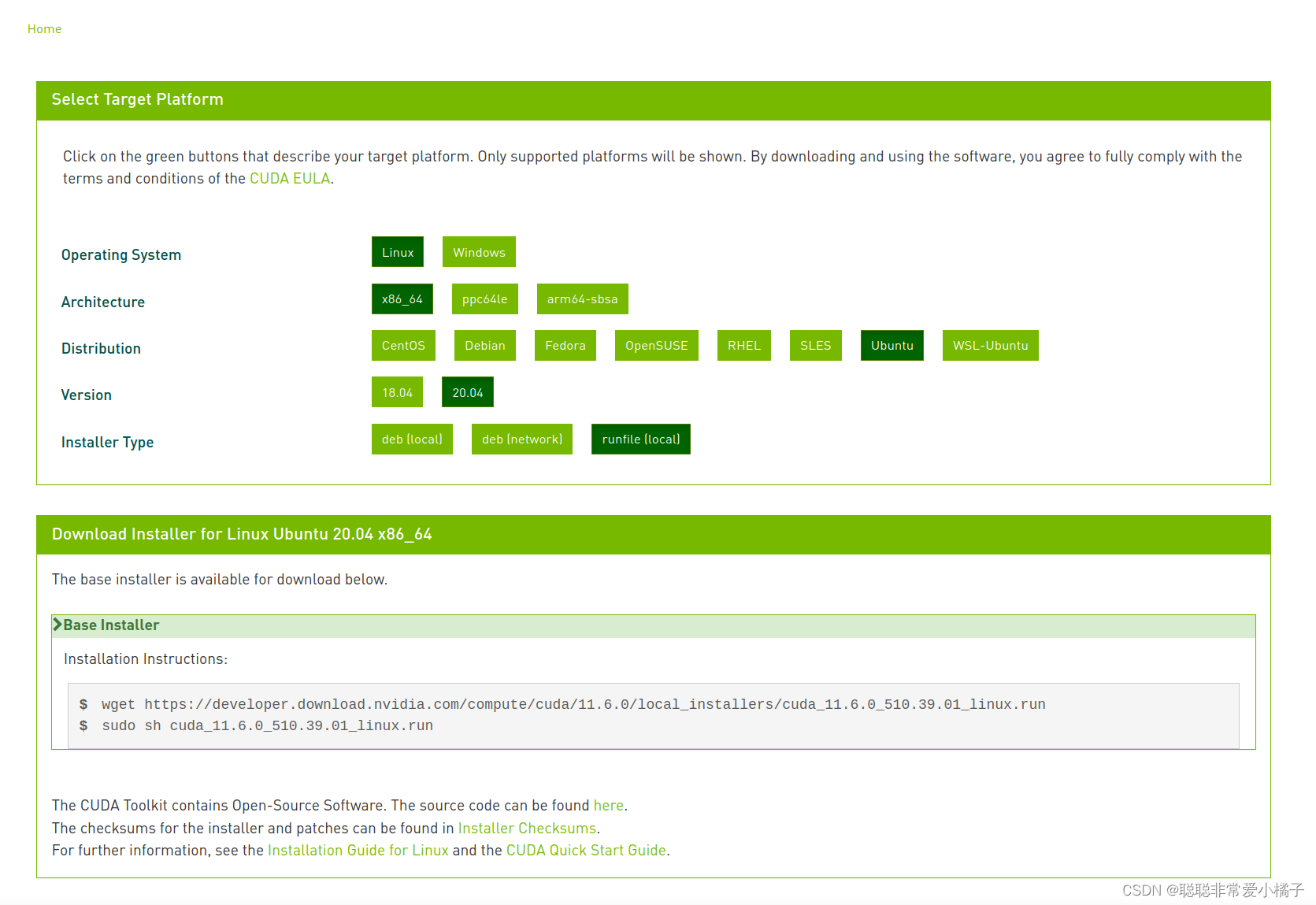The height and width of the screenshot is (905, 1316).
Task: Choose deb (local) installer type
Action: (x=412, y=439)
